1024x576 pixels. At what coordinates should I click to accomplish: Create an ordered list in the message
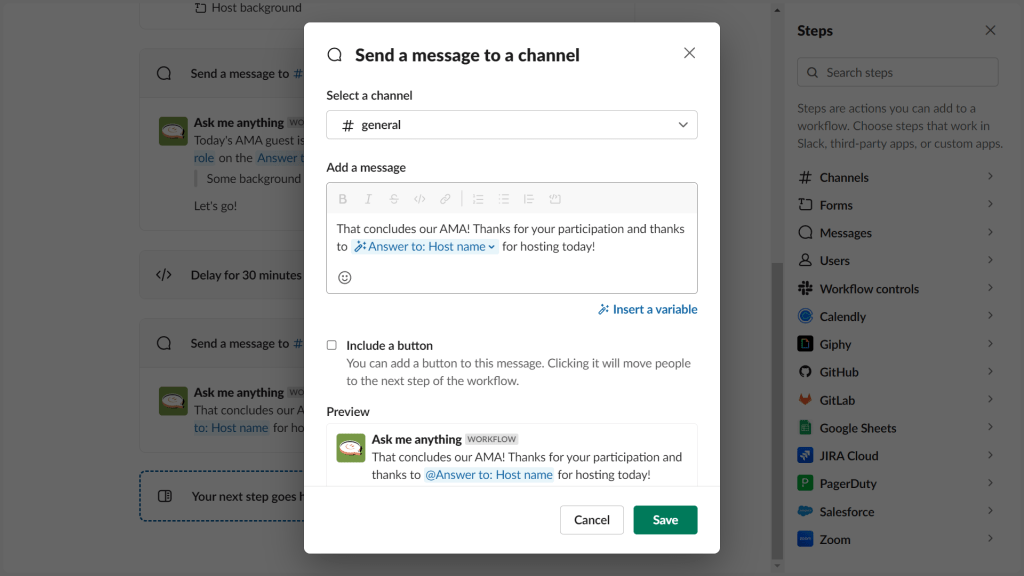click(x=477, y=199)
